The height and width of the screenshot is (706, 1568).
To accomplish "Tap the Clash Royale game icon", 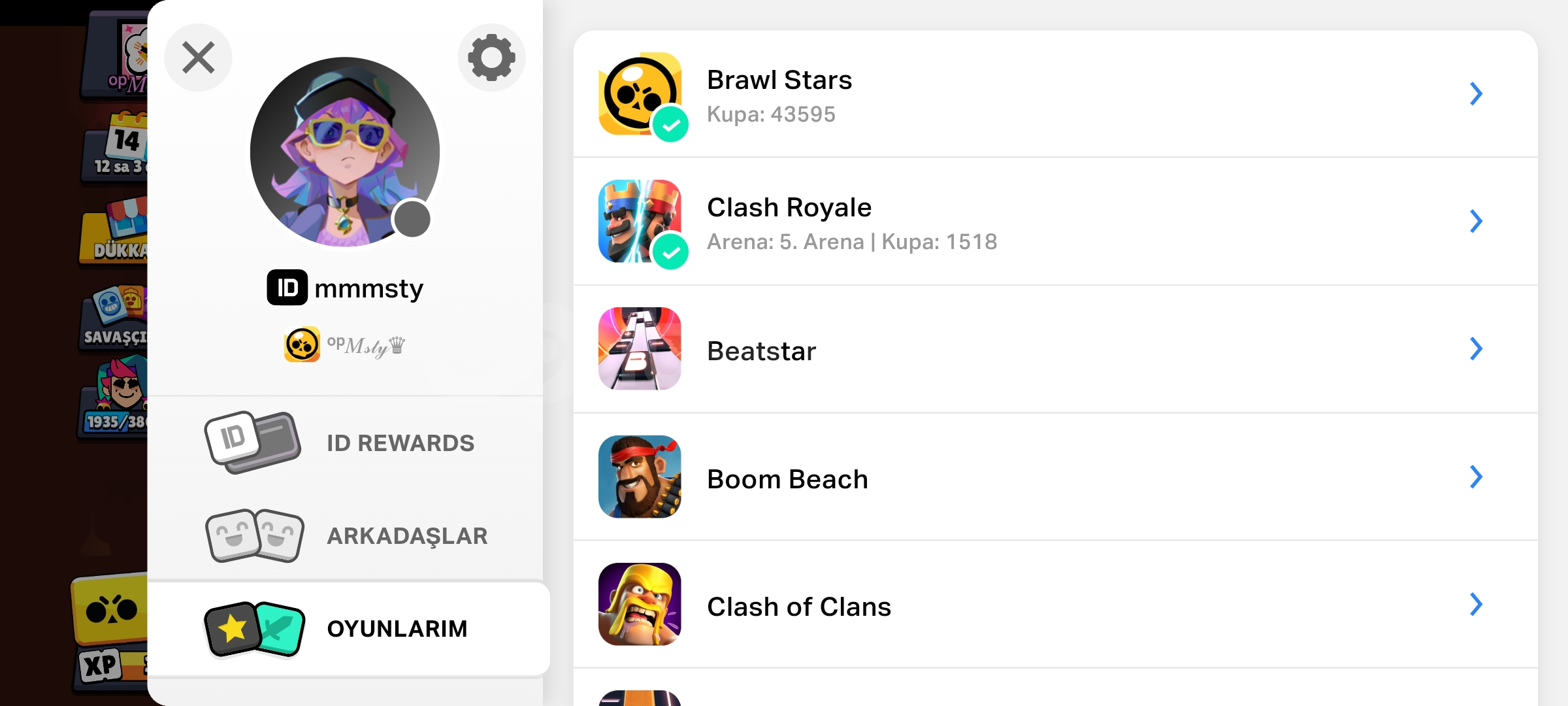I will point(640,222).
